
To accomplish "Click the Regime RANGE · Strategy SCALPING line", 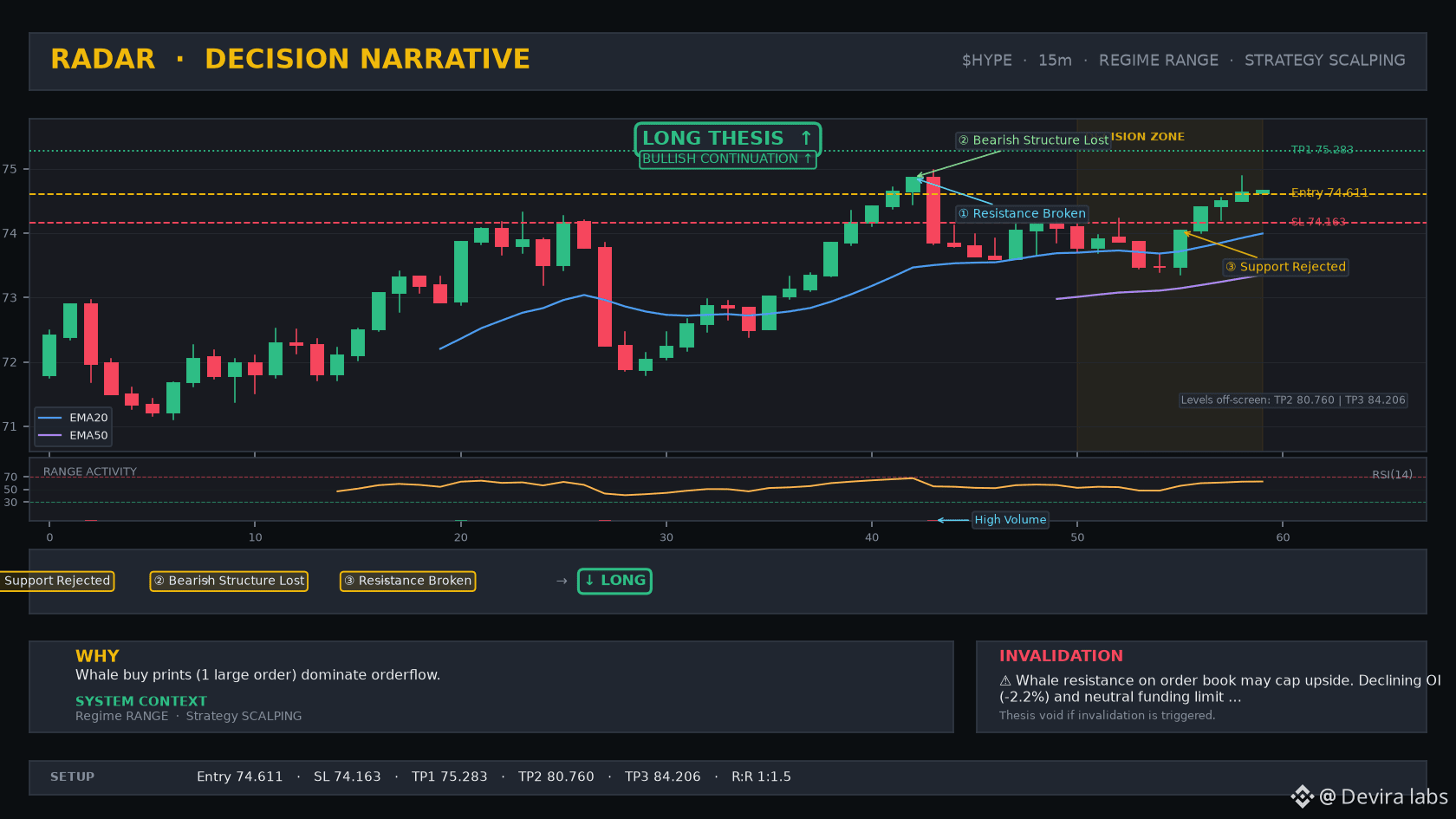I will coord(188,716).
